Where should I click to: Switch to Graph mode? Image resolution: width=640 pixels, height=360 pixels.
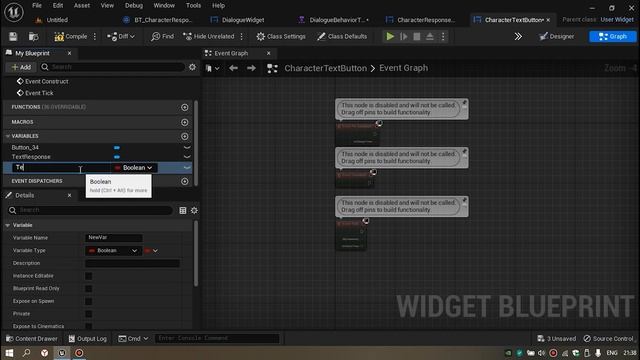613,36
